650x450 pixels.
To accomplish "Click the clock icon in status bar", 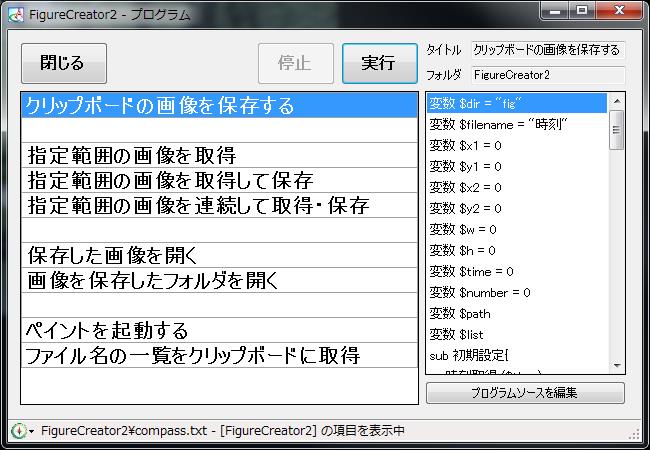I will click(x=17, y=431).
